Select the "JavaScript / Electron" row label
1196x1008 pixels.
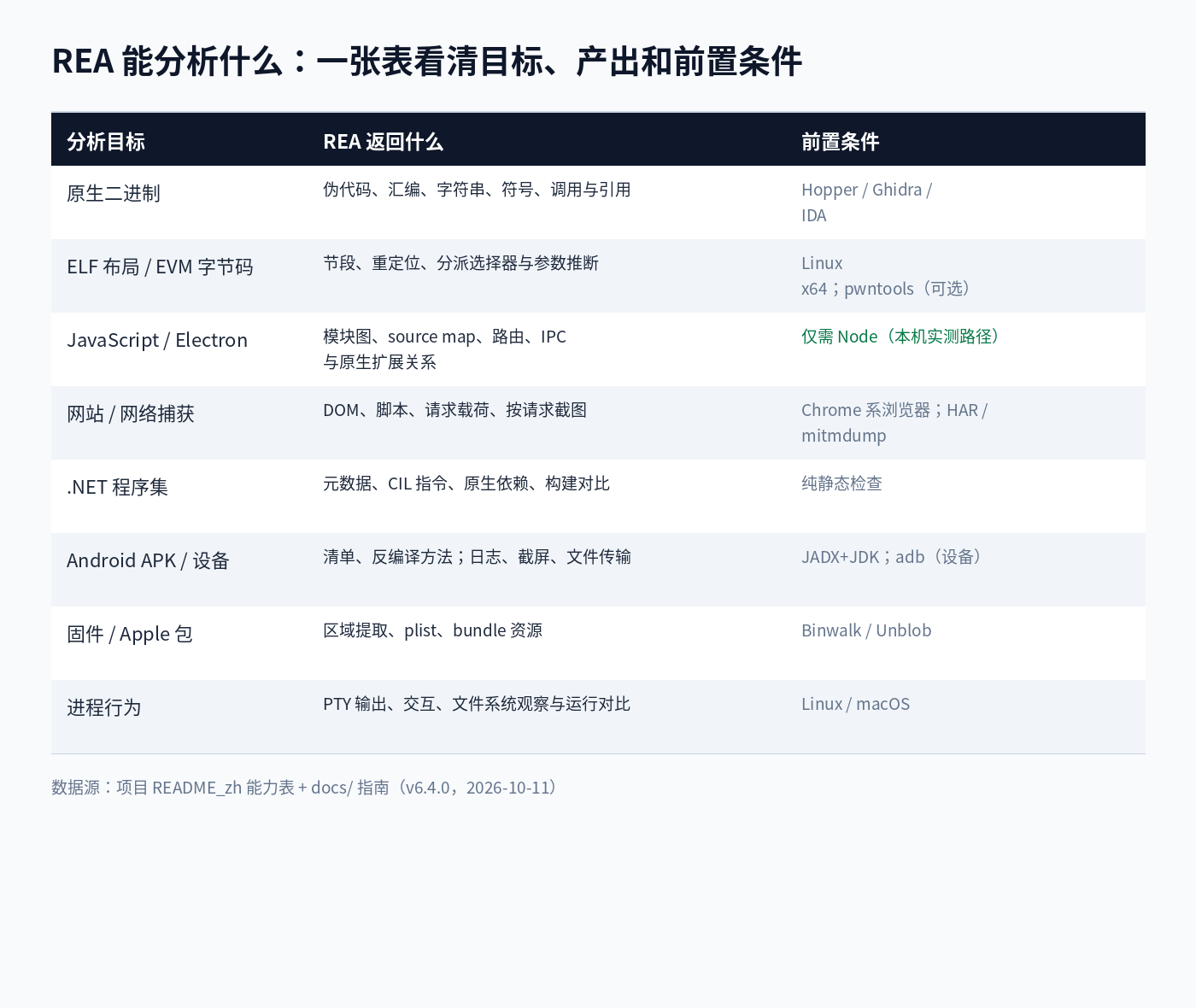click(x=157, y=341)
